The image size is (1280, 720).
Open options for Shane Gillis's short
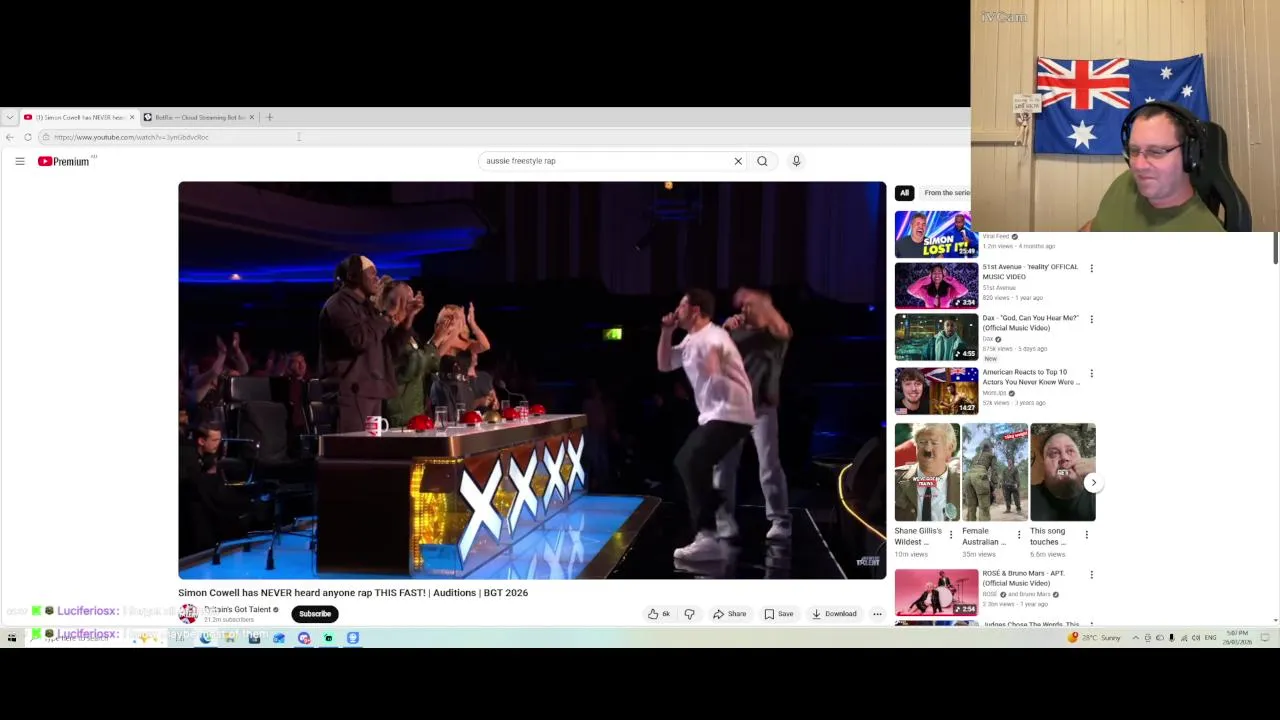click(951, 535)
